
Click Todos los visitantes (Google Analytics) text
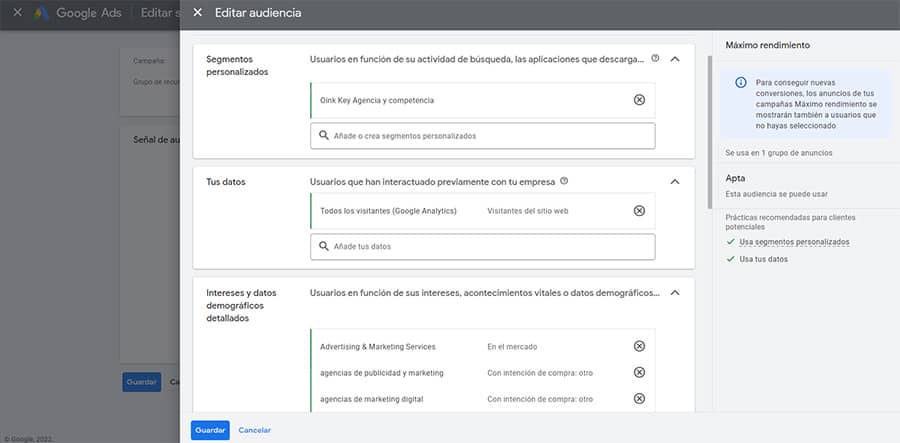point(388,211)
